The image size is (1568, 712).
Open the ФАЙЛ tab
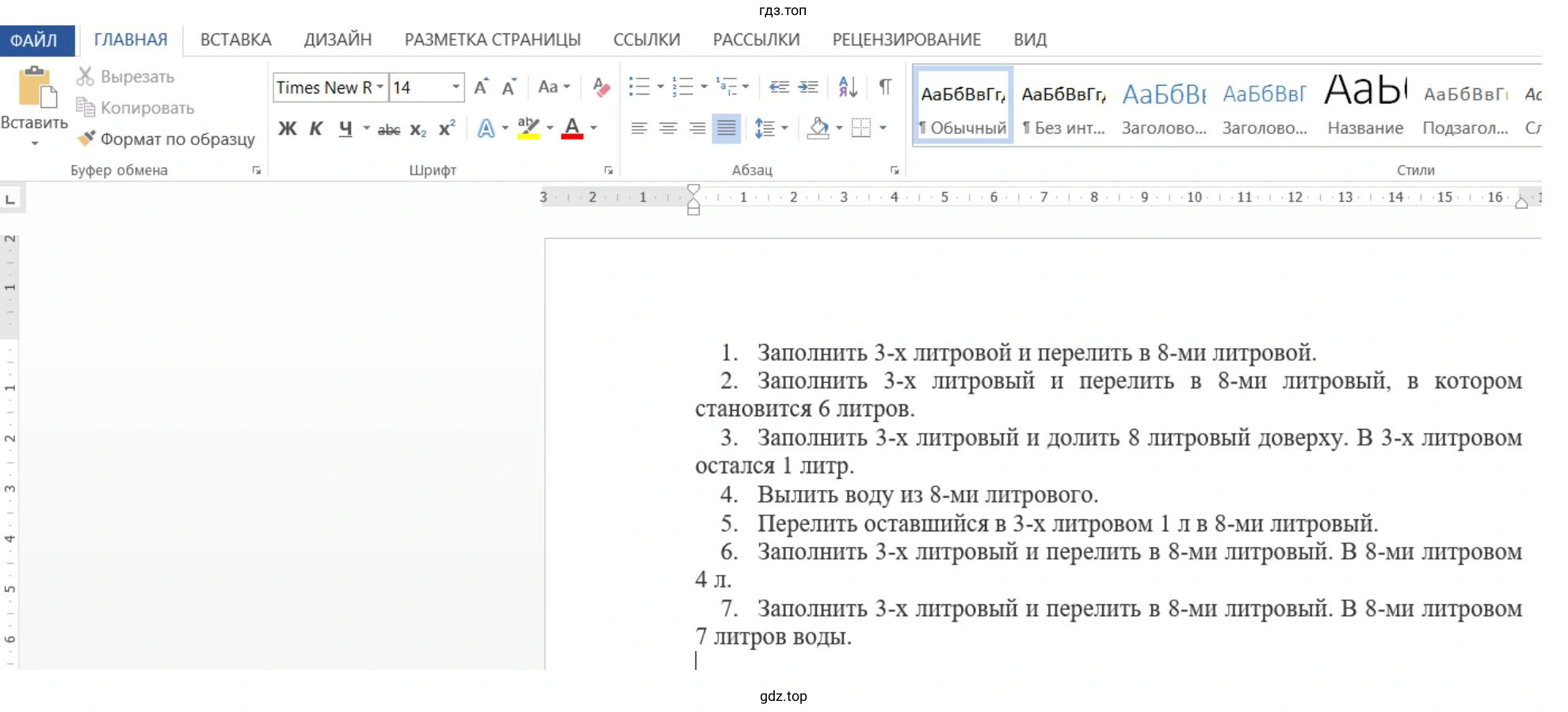(36, 40)
